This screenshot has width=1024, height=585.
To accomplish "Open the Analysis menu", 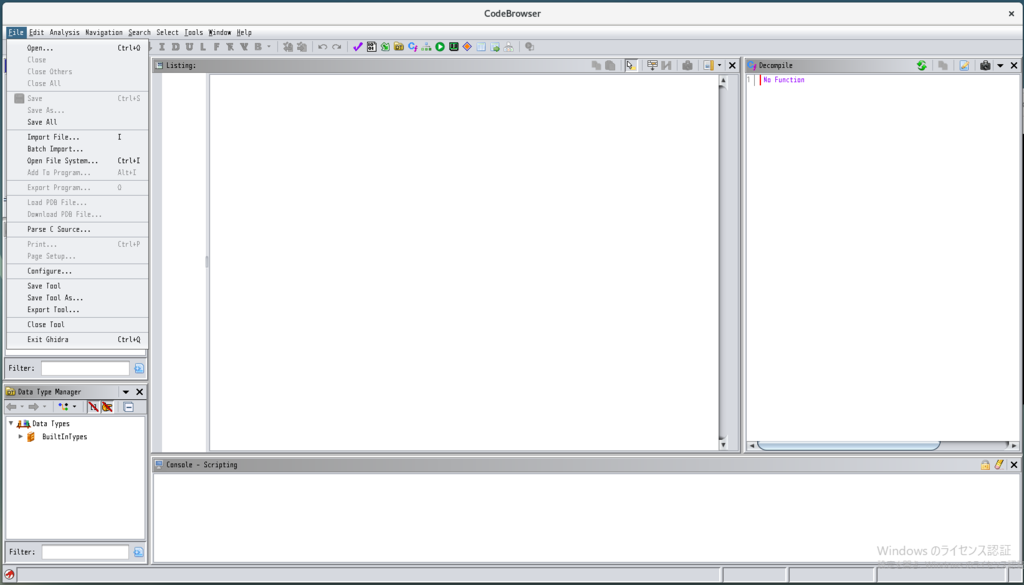I will click(x=65, y=32).
